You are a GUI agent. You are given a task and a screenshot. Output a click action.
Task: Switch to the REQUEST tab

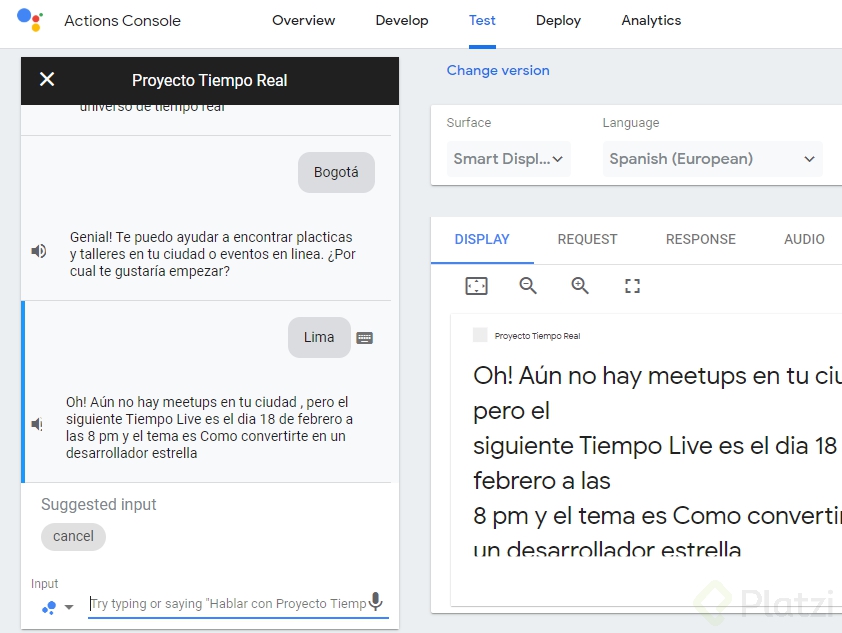[587, 239]
